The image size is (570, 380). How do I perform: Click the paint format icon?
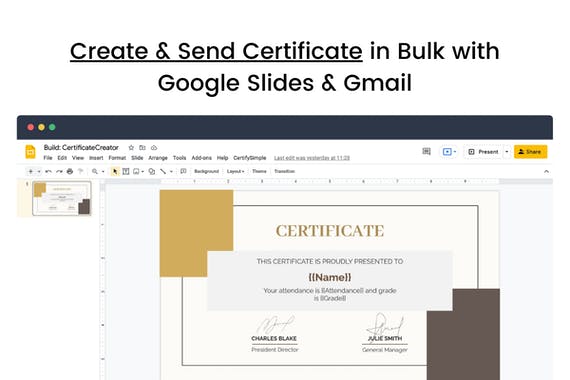coord(81,171)
